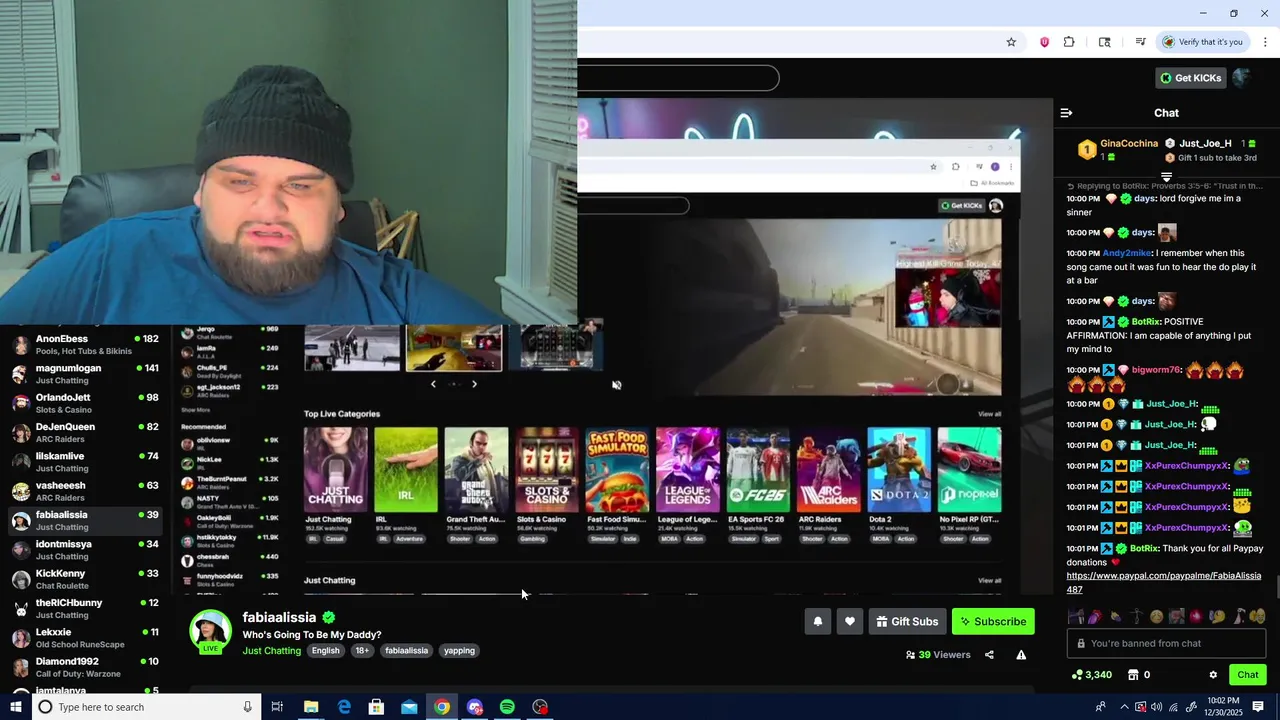Open the Chrome media controls icon

[x=1140, y=42]
